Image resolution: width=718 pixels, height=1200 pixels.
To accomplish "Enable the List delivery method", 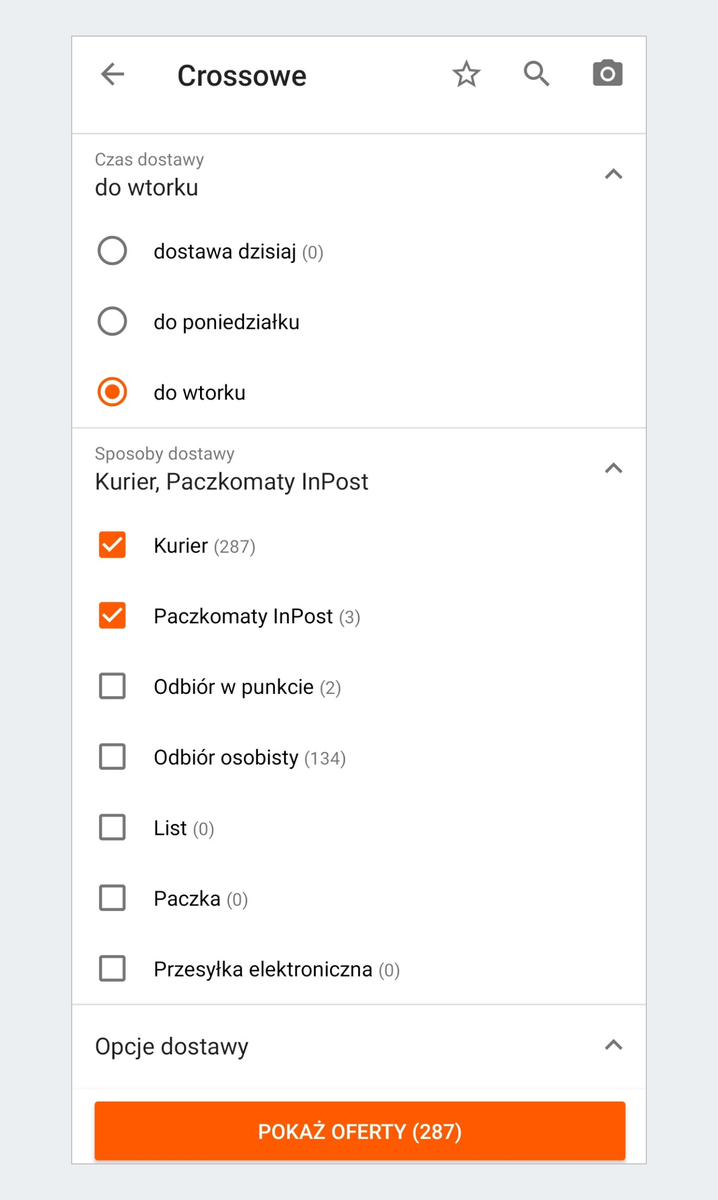I will click(x=112, y=827).
